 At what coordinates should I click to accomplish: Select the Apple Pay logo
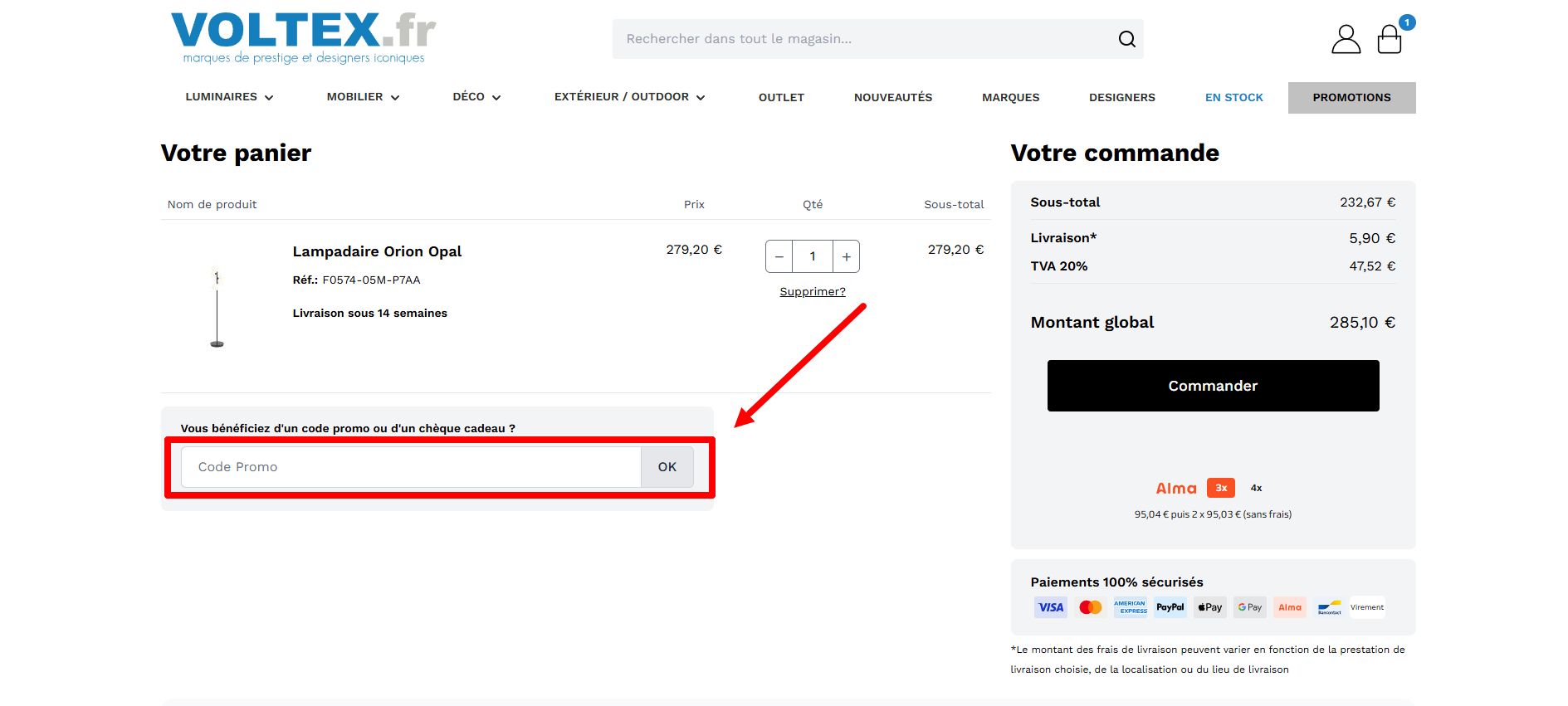tap(1210, 607)
